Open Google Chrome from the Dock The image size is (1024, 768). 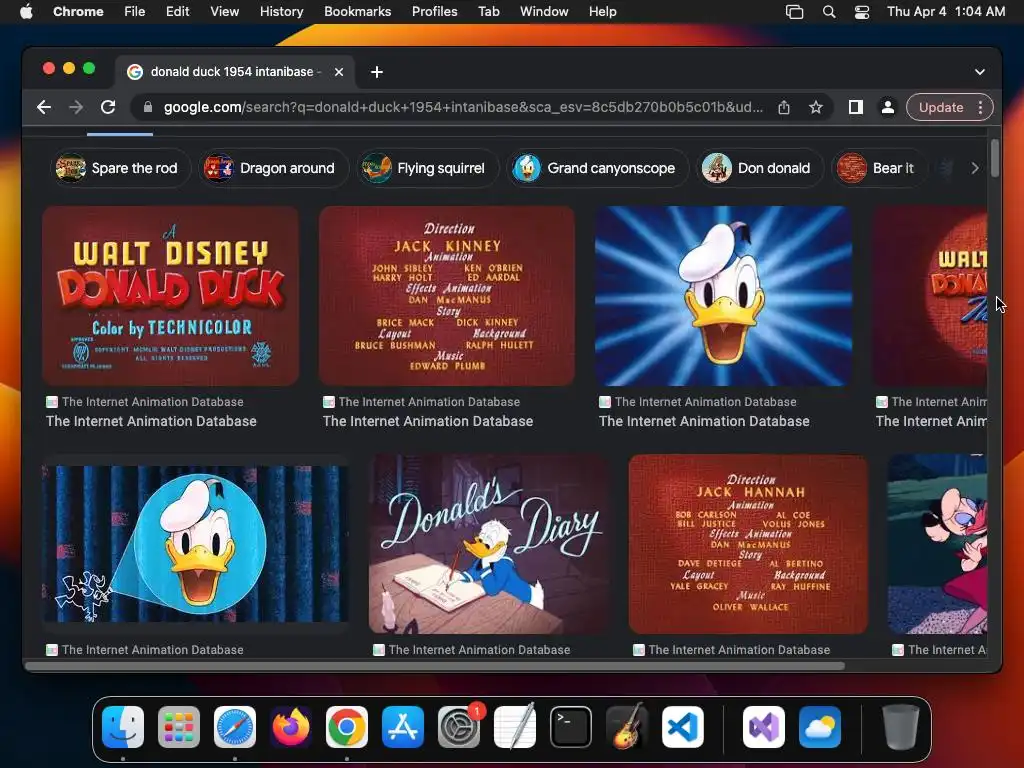[x=347, y=727]
